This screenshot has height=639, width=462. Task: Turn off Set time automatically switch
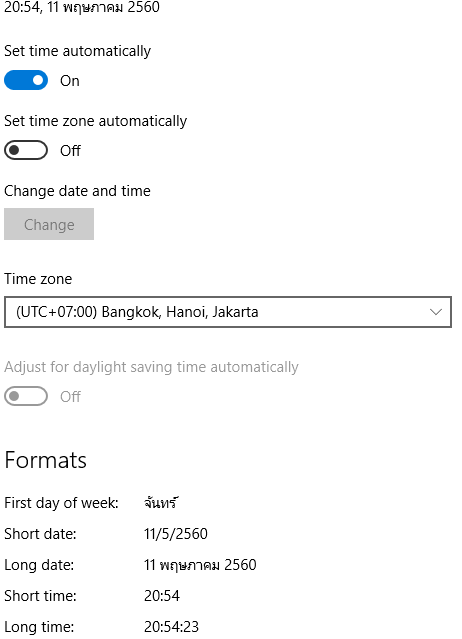26,80
